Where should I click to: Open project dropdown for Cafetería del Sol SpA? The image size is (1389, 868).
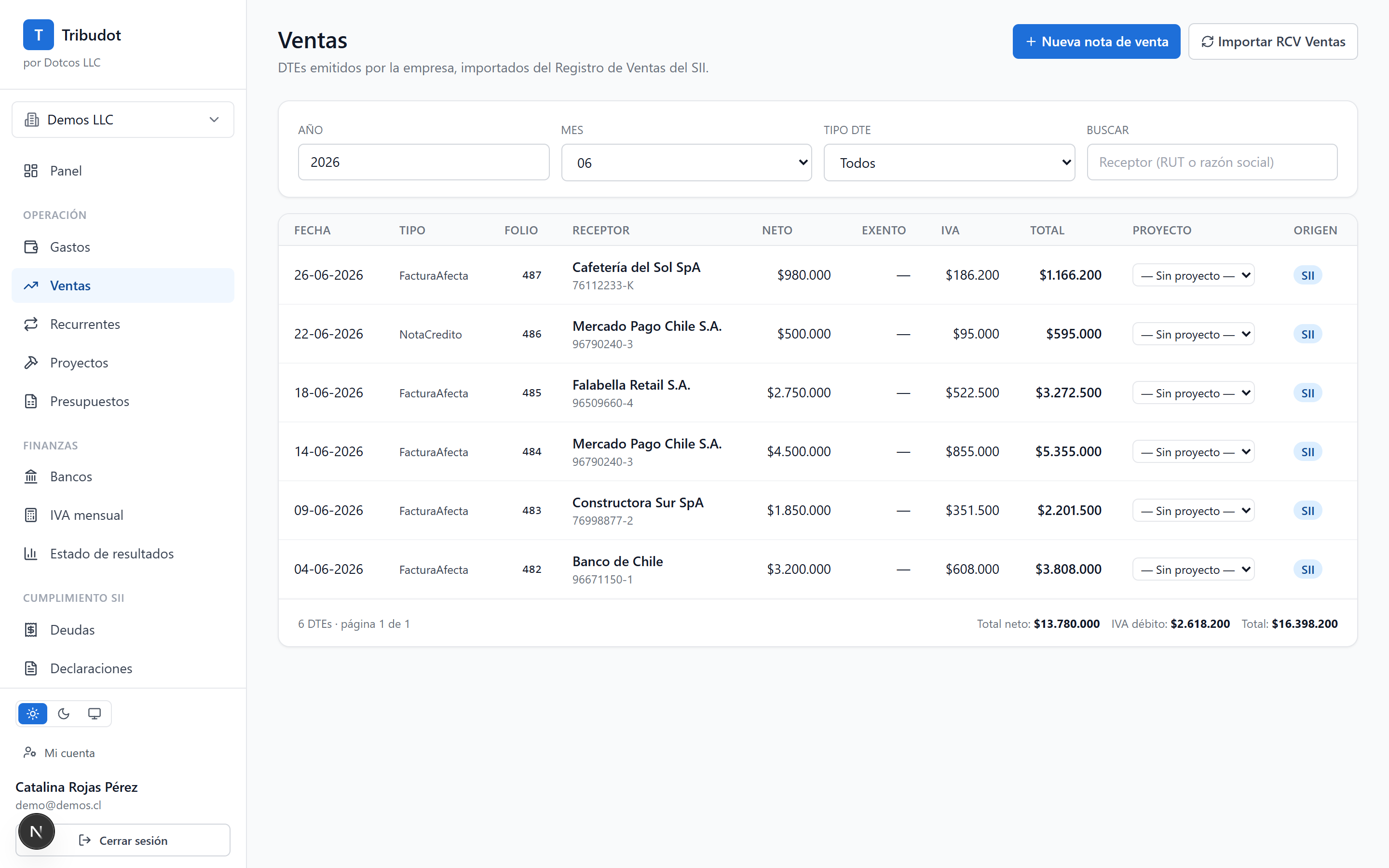click(1193, 275)
